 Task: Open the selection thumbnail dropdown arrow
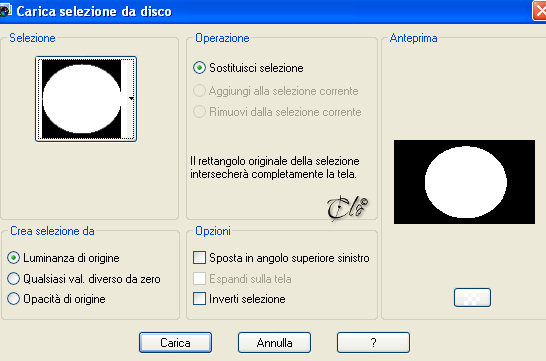131,99
